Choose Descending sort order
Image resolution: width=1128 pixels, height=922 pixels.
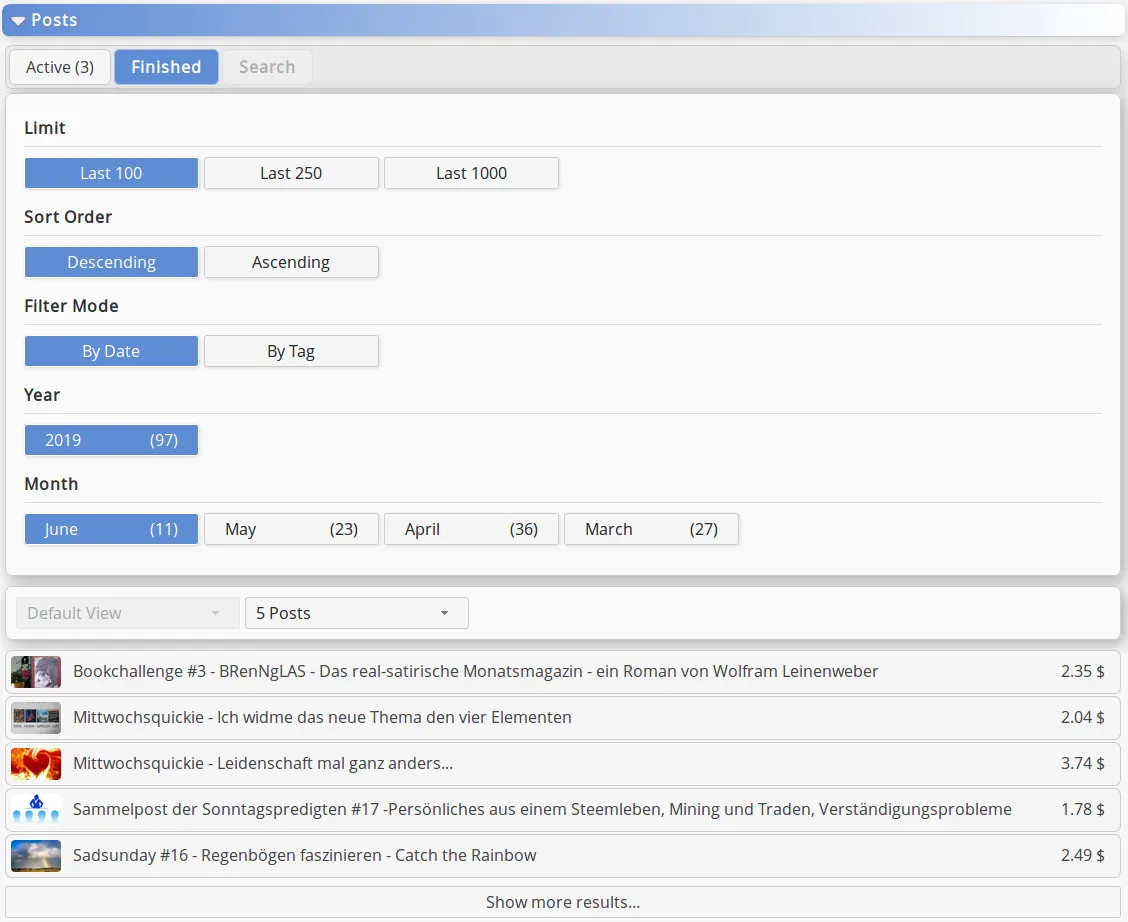112,263
